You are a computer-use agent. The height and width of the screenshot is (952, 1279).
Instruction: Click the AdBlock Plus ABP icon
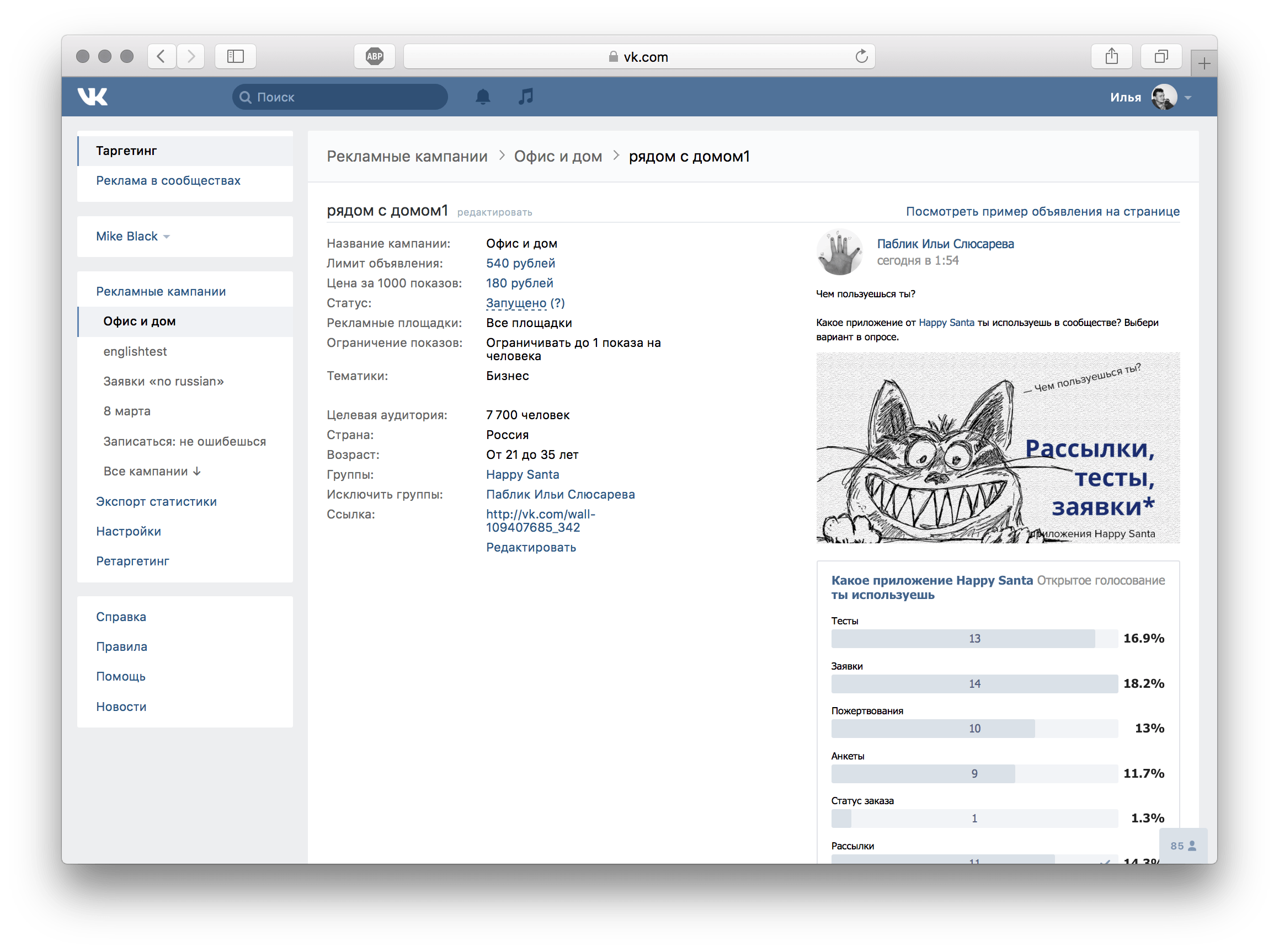[375, 56]
